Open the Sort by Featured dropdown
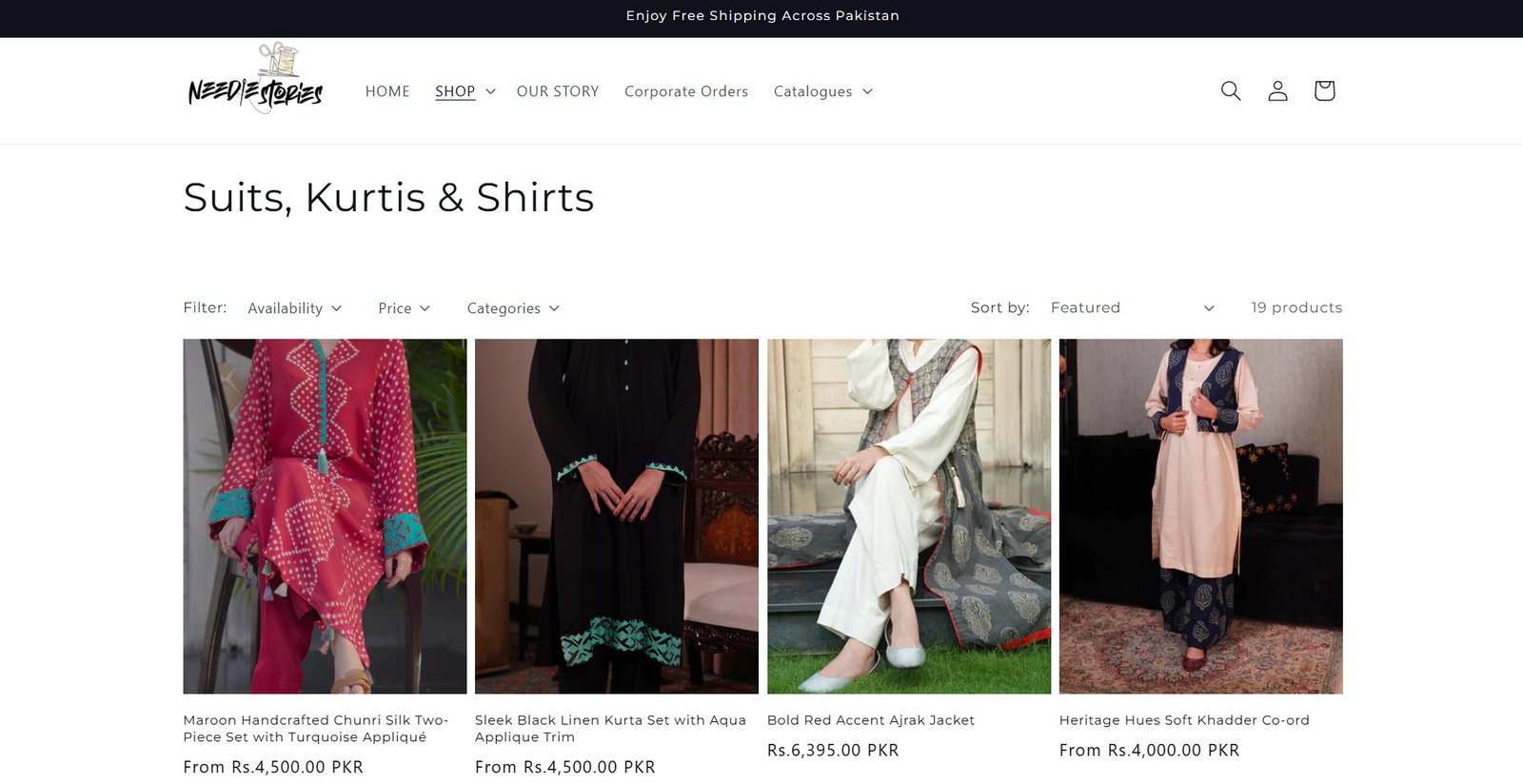Image resolution: width=1523 pixels, height=784 pixels. pyautogui.click(x=1132, y=308)
